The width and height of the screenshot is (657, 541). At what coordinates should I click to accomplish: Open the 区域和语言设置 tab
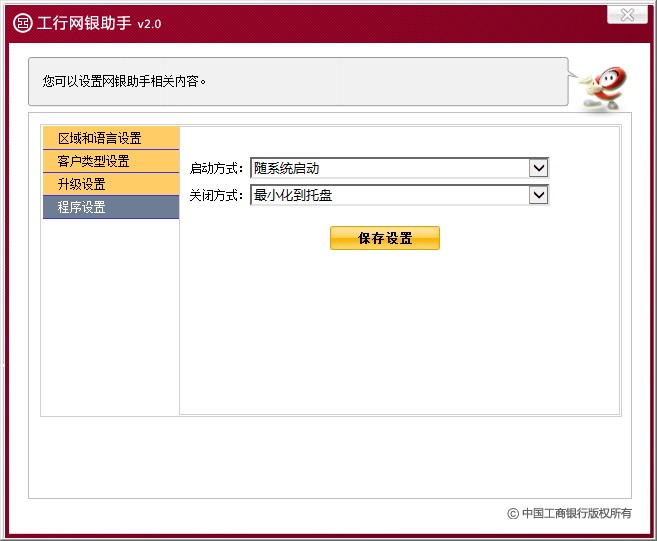point(111,138)
